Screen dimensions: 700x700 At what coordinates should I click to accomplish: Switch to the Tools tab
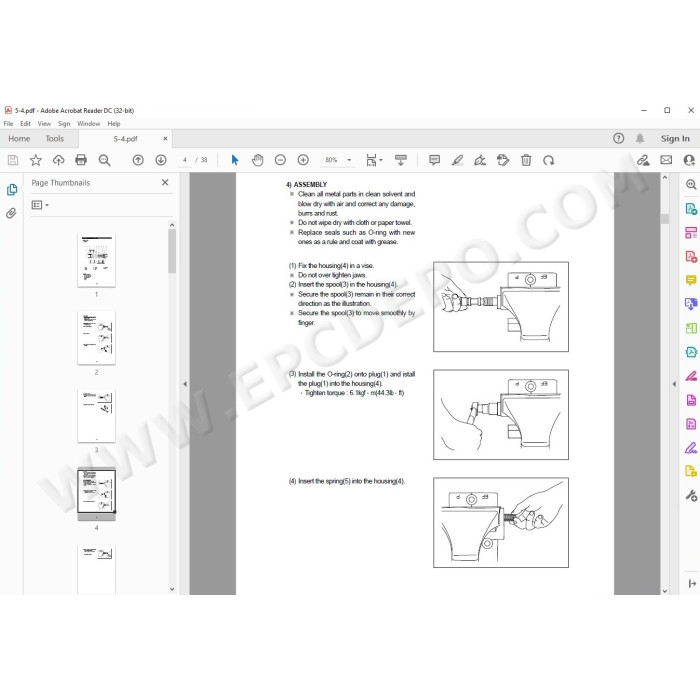(x=54, y=139)
